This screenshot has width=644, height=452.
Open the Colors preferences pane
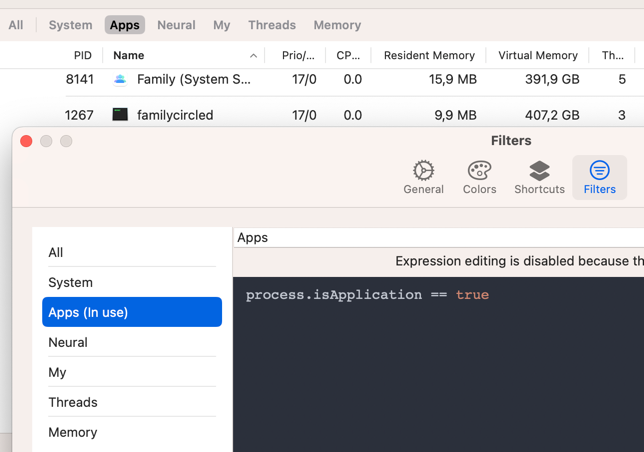[479, 177]
